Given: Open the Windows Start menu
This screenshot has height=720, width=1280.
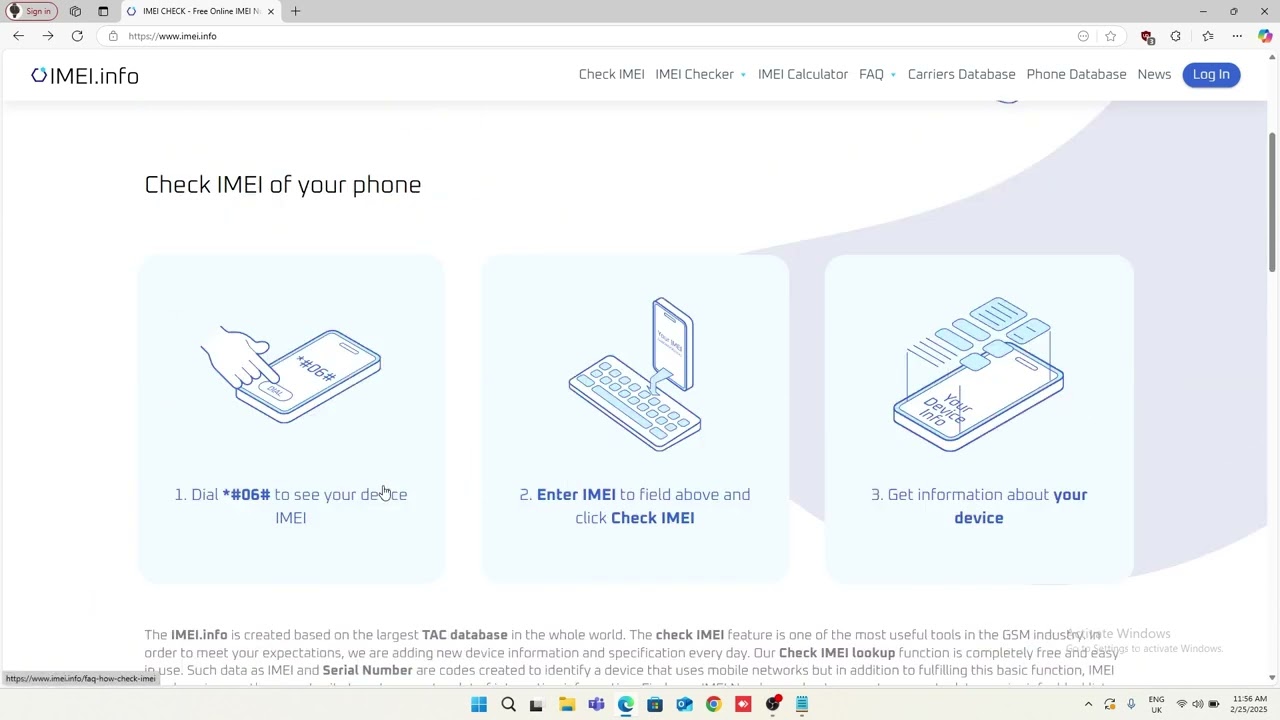Looking at the screenshot, I should [479, 705].
